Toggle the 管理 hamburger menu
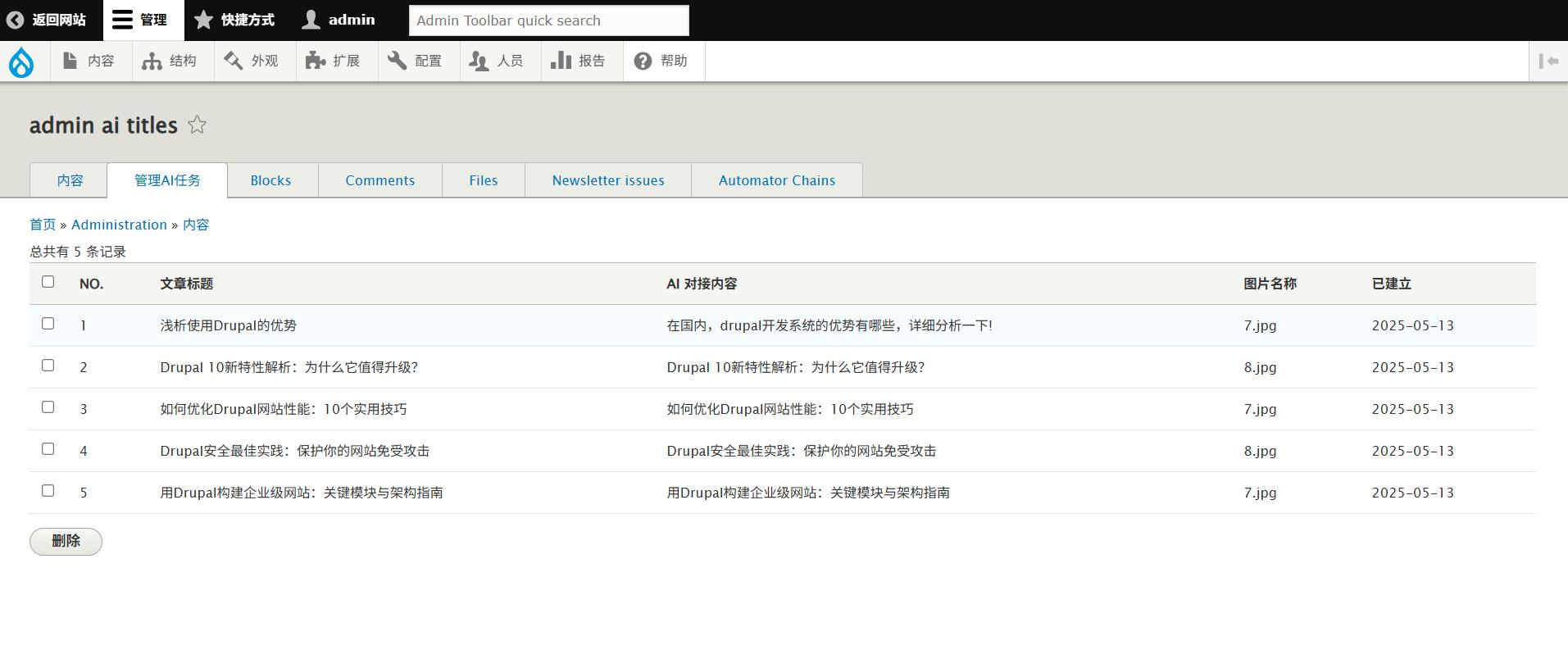Image resolution: width=1568 pixels, height=668 pixels. 143,20
